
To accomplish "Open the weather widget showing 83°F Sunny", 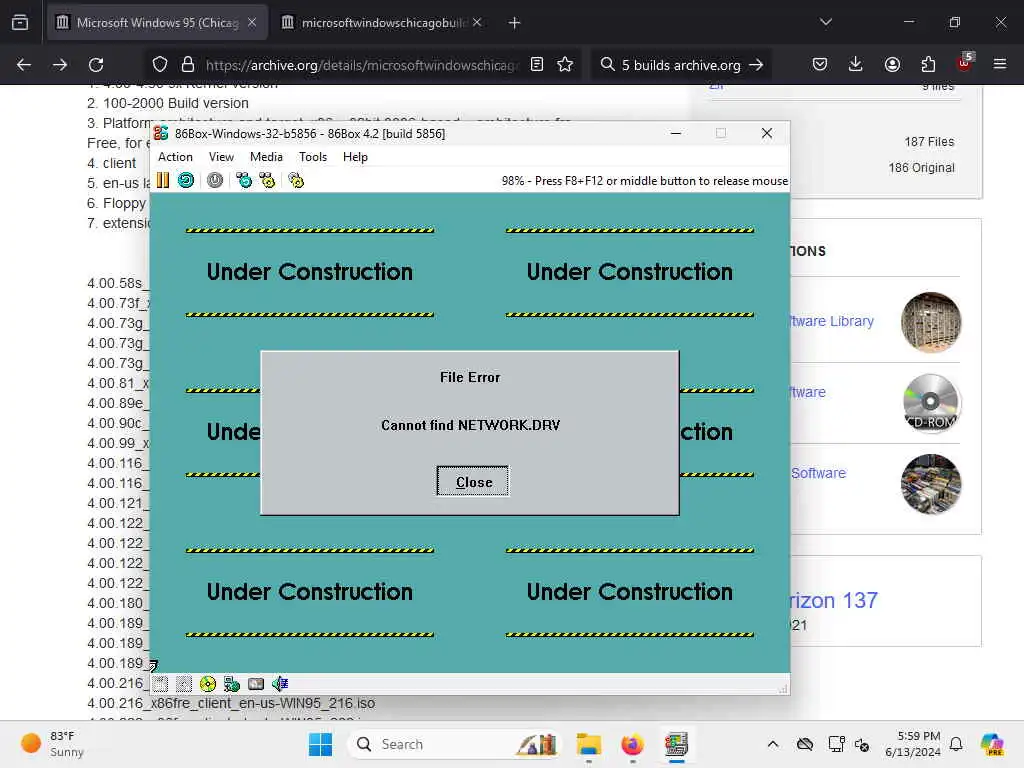I will click(x=52, y=744).
